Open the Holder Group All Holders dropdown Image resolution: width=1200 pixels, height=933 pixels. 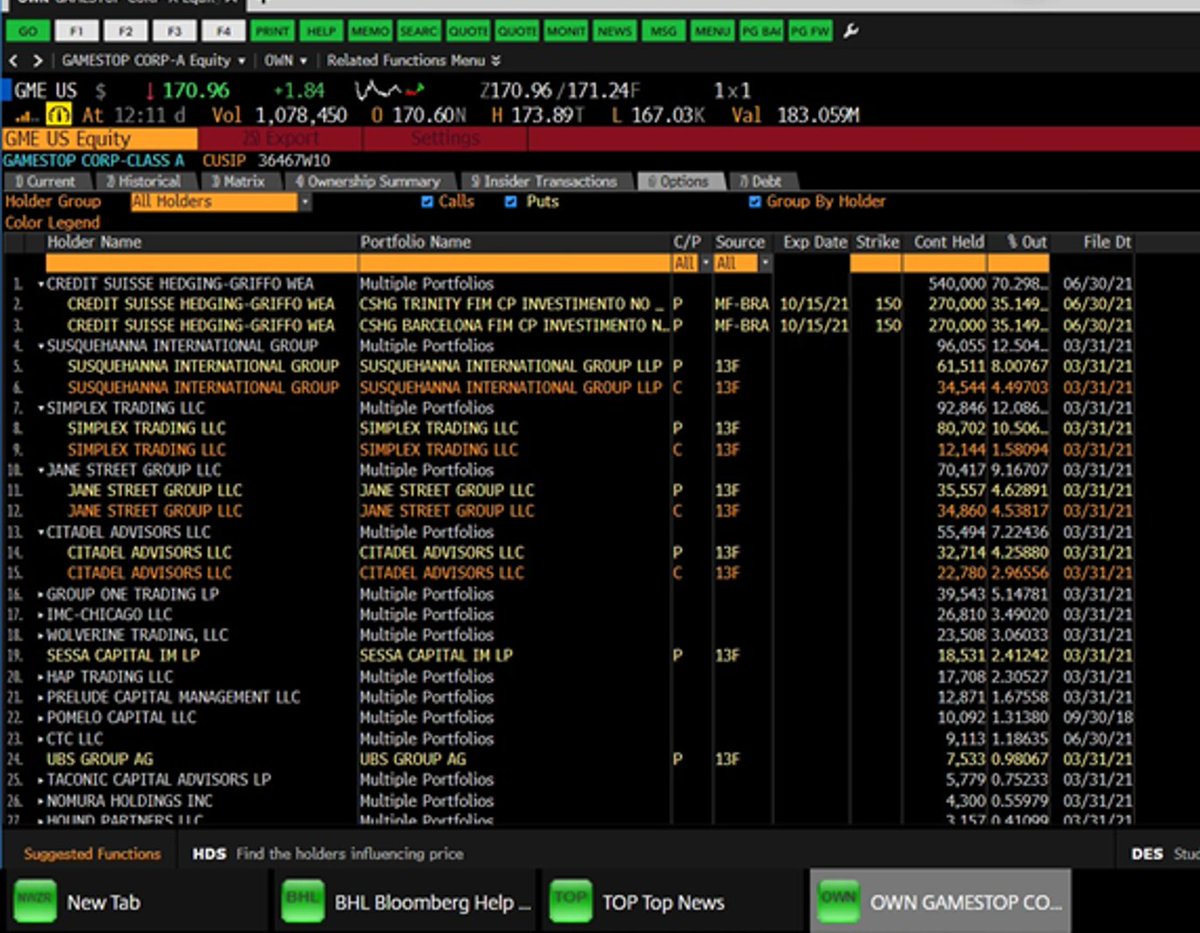coord(220,202)
